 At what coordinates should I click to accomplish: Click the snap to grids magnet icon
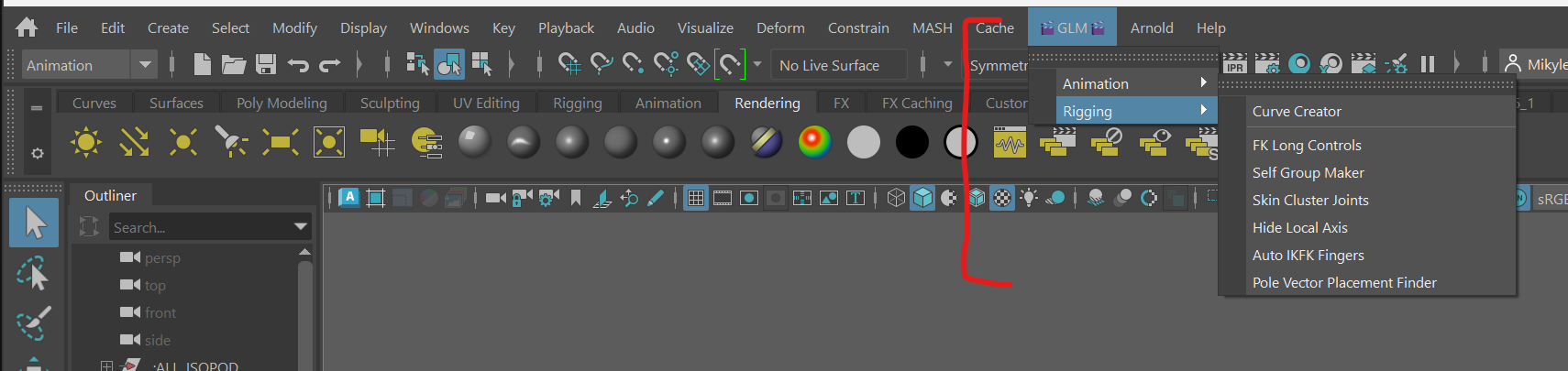click(x=569, y=64)
